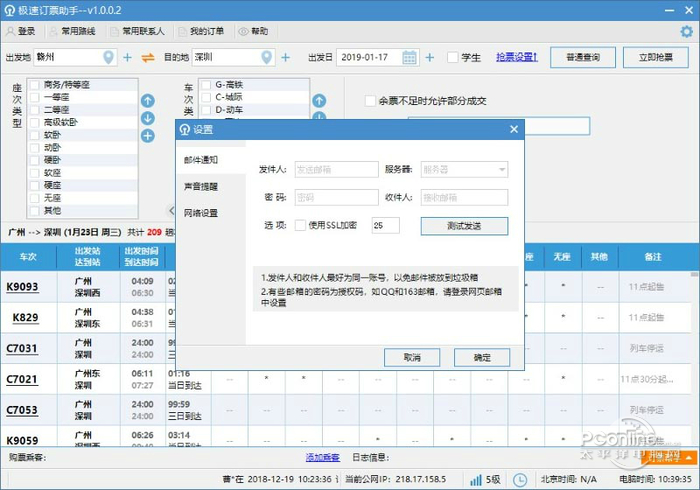
Task: Click the 收件人 recipient email field
Action: [464, 198]
